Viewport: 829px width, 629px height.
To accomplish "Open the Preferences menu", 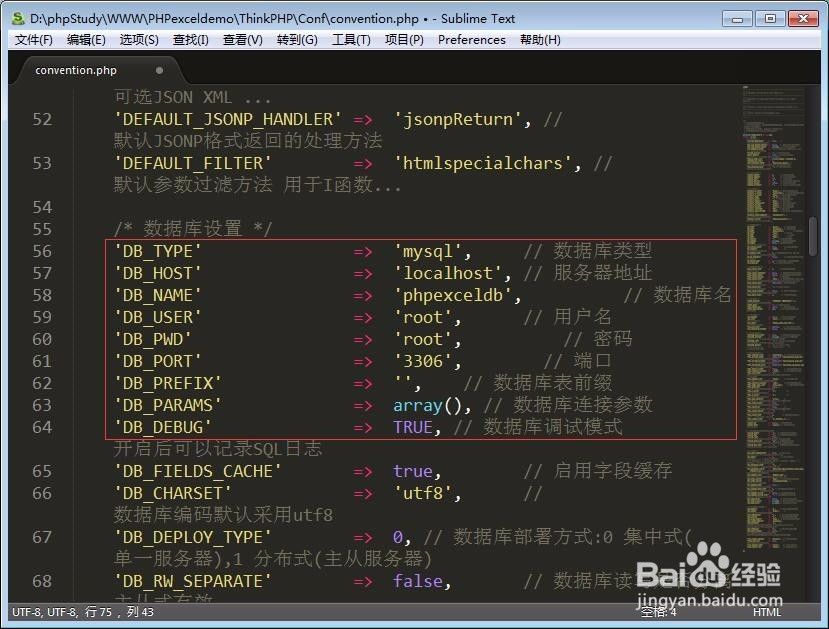I will click(x=471, y=40).
